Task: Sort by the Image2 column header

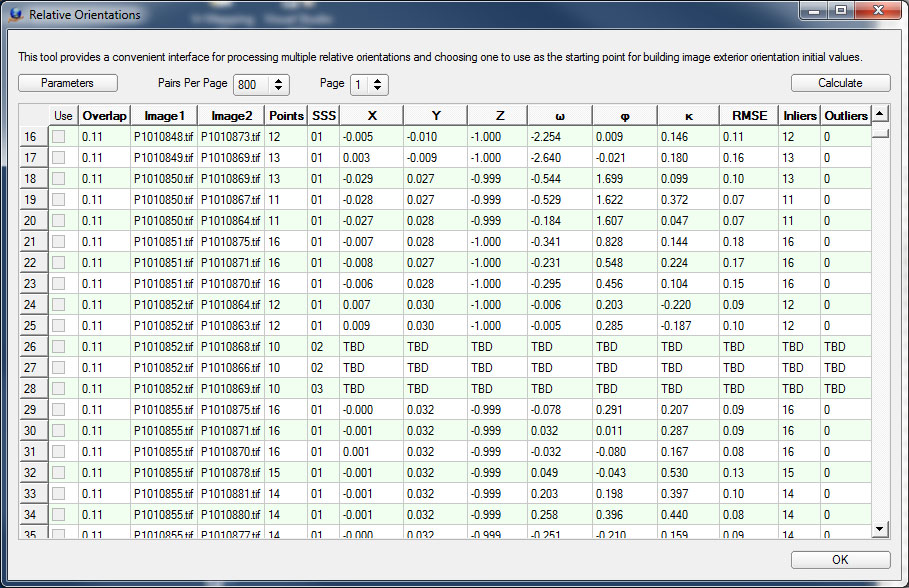Action: (231, 116)
